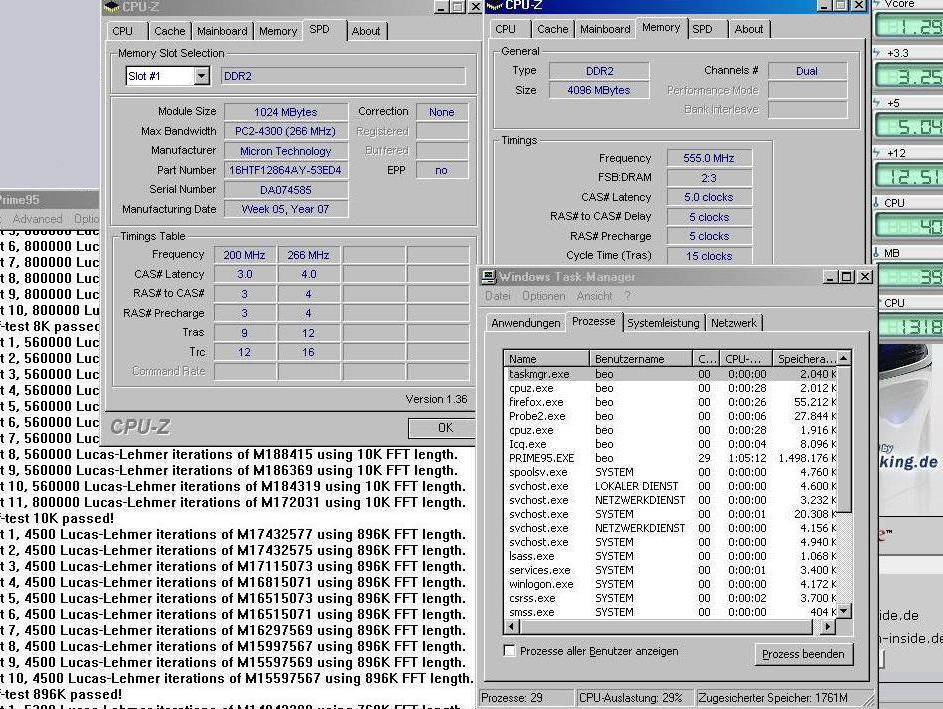The width and height of the screenshot is (943, 709).
Task: Select About tab in right CPU-Z window
Action: pos(749,29)
